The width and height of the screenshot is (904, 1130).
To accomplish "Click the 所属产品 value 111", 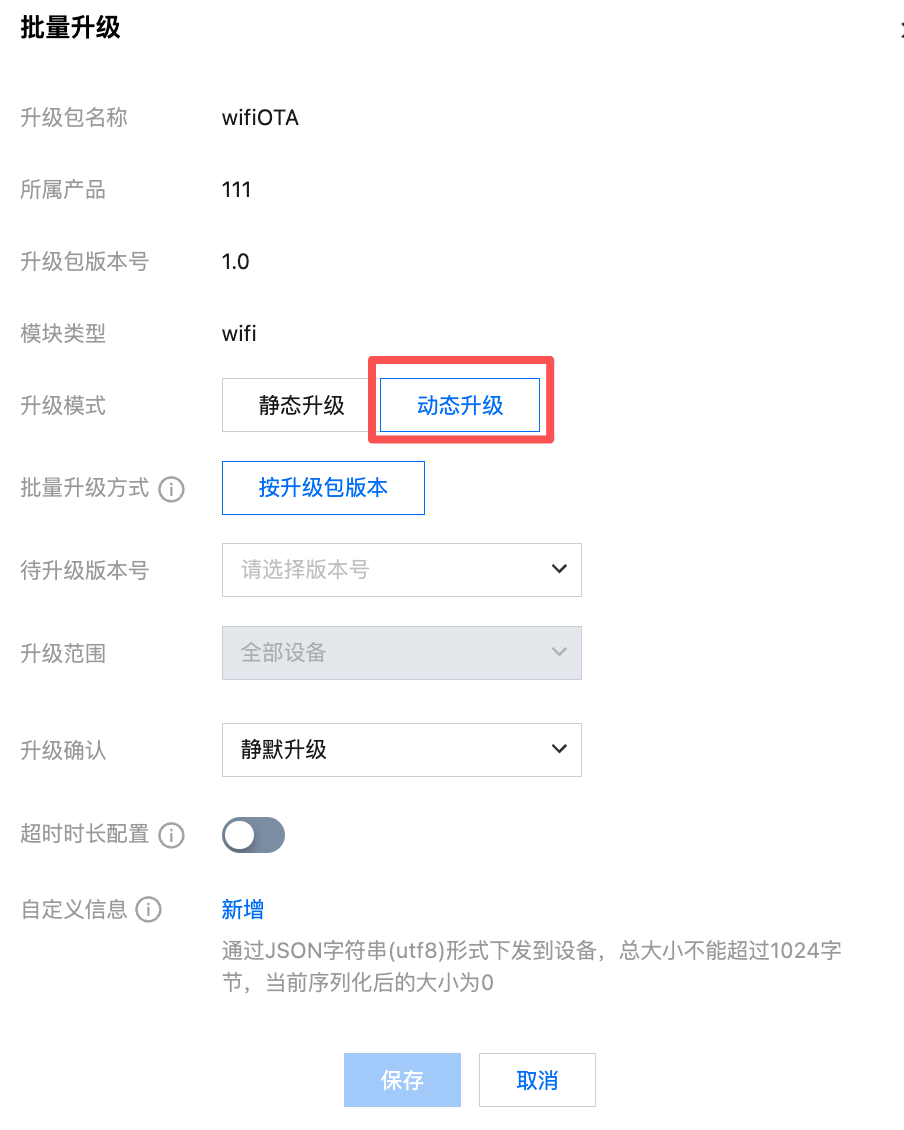I will (x=236, y=190).
